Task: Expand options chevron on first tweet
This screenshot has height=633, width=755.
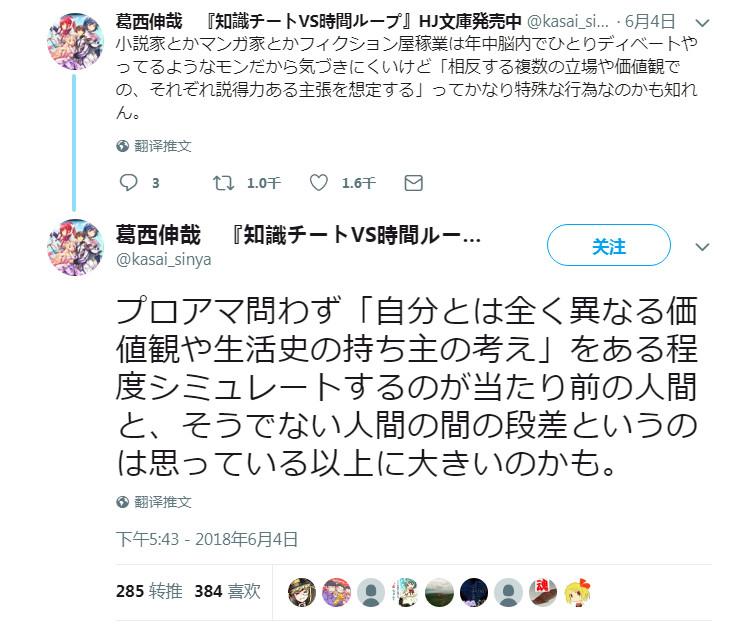Action: (x=703, y=23)
